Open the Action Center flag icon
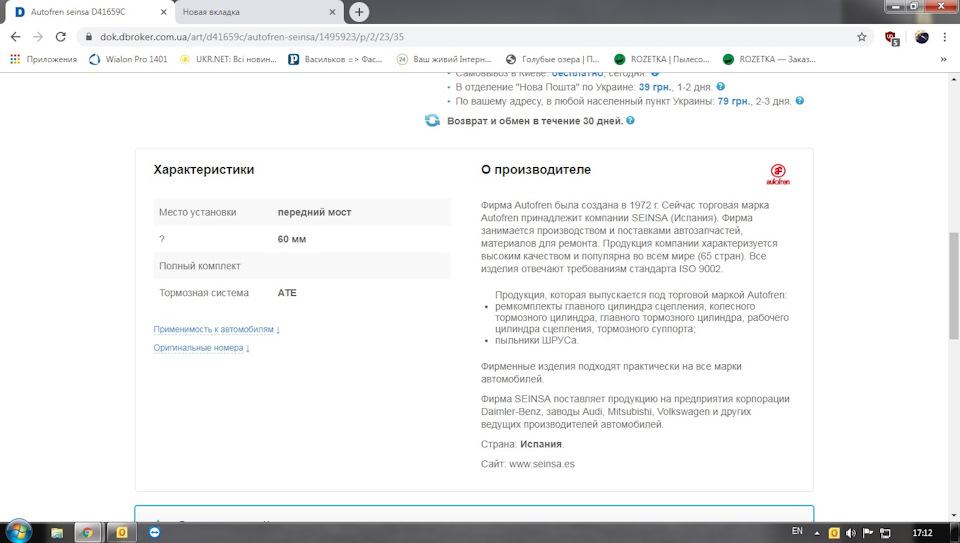This screenshot has width=960, height=543. pyautogui.click(x=868, y=533)
